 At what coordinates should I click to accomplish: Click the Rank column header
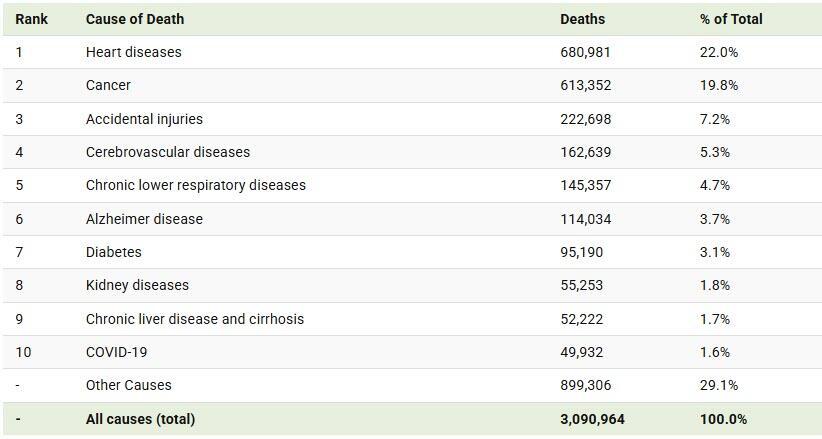coord(31,19)
